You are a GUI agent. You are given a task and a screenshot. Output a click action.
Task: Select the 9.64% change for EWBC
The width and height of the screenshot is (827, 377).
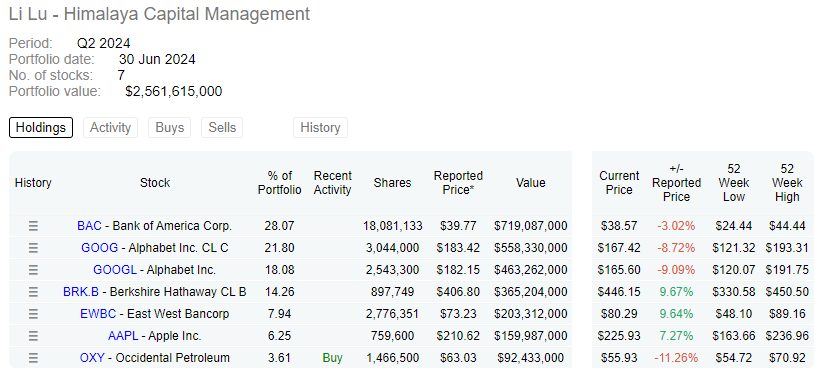click(676, 314)
